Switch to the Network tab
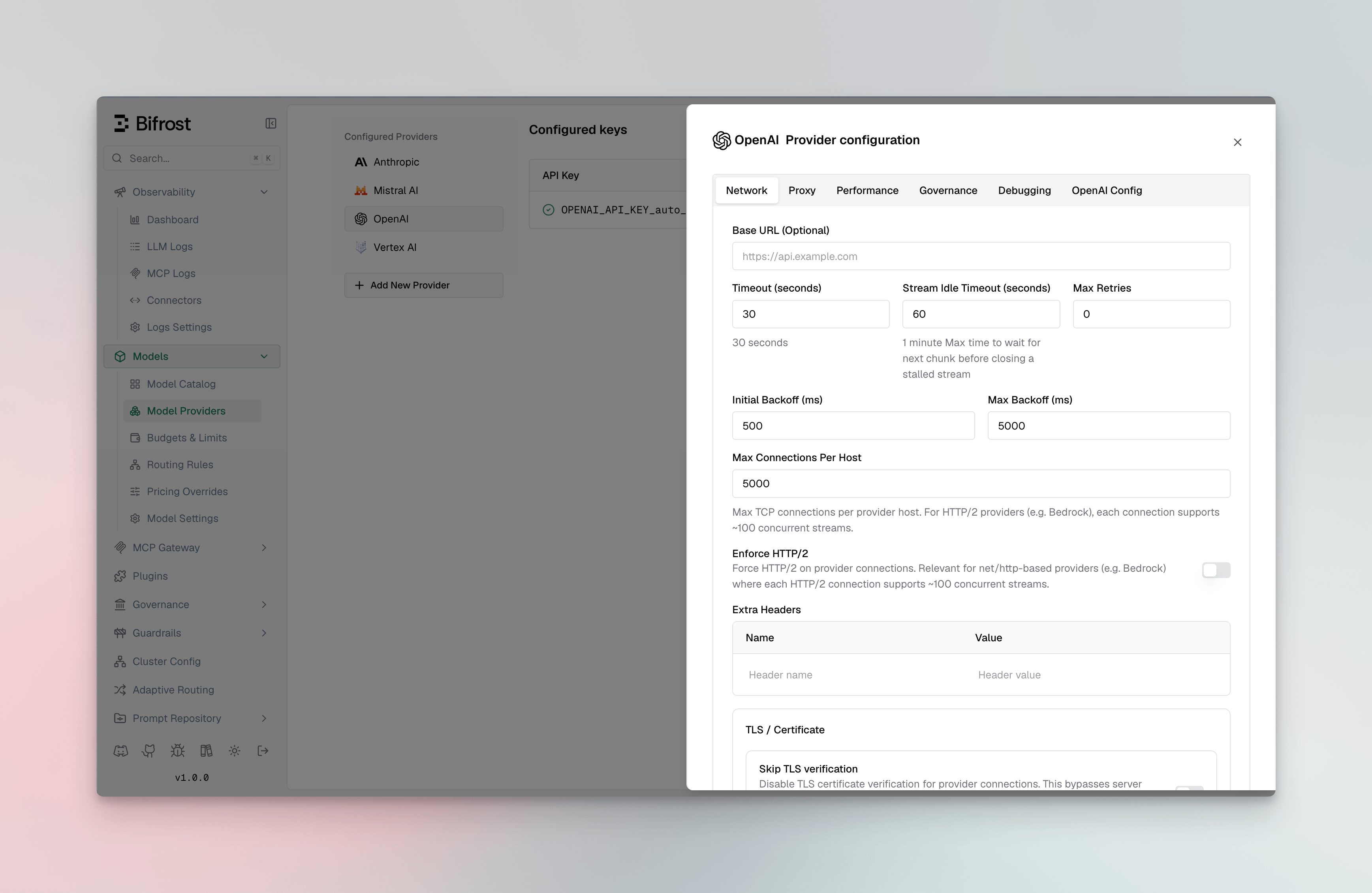This screenshot has height=893, width=1372. point(746,190)
